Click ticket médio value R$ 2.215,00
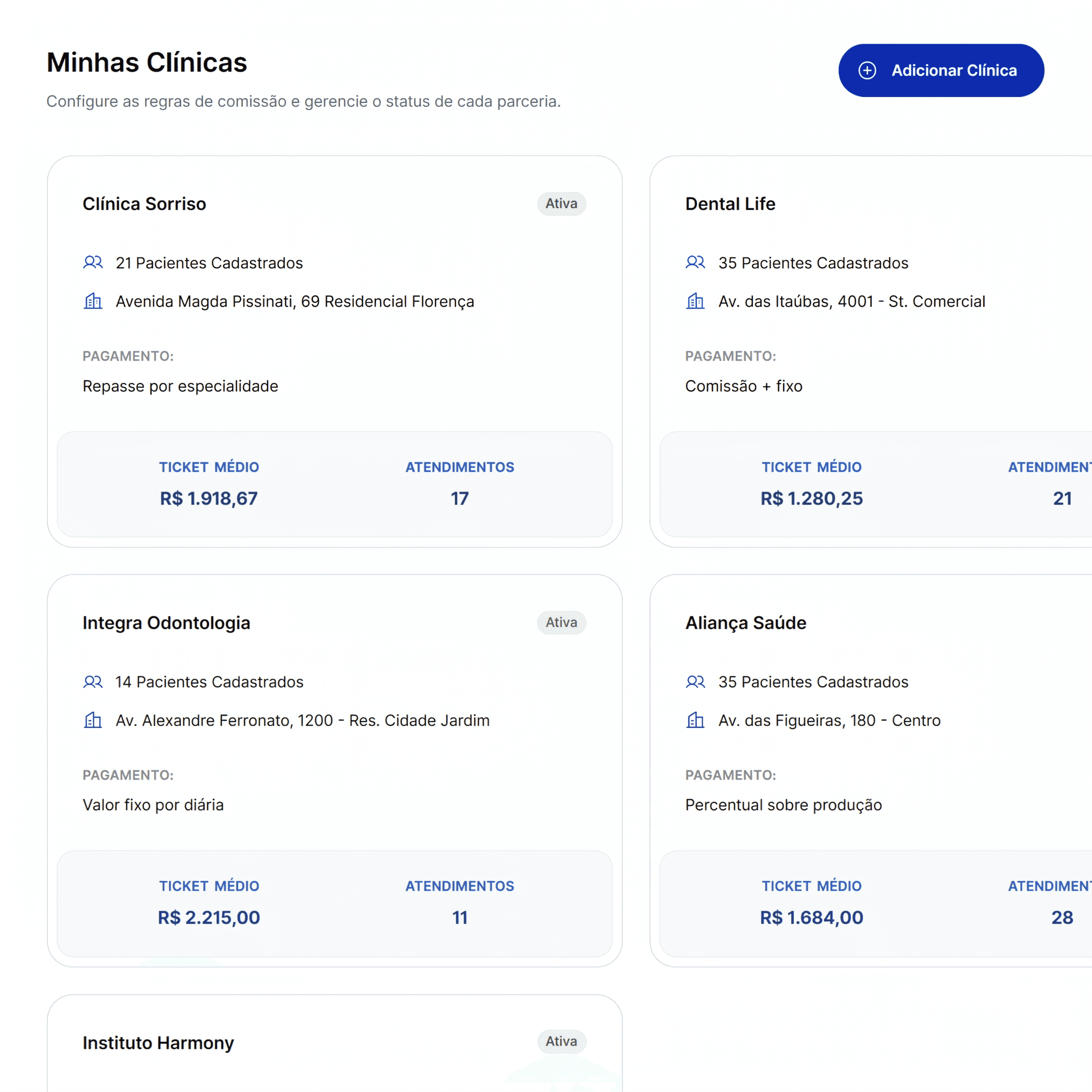1092x1092 pixels. click(208, 917)
